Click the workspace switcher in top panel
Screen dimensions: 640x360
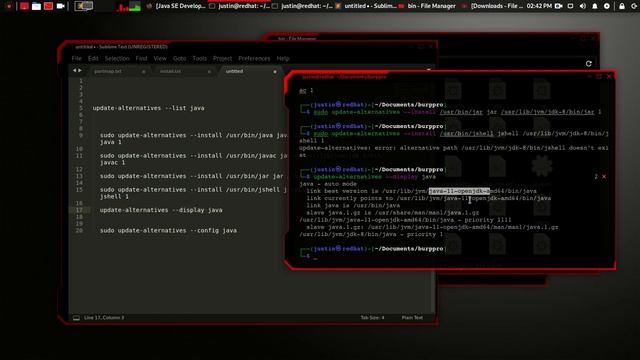(x=84, y=6)
